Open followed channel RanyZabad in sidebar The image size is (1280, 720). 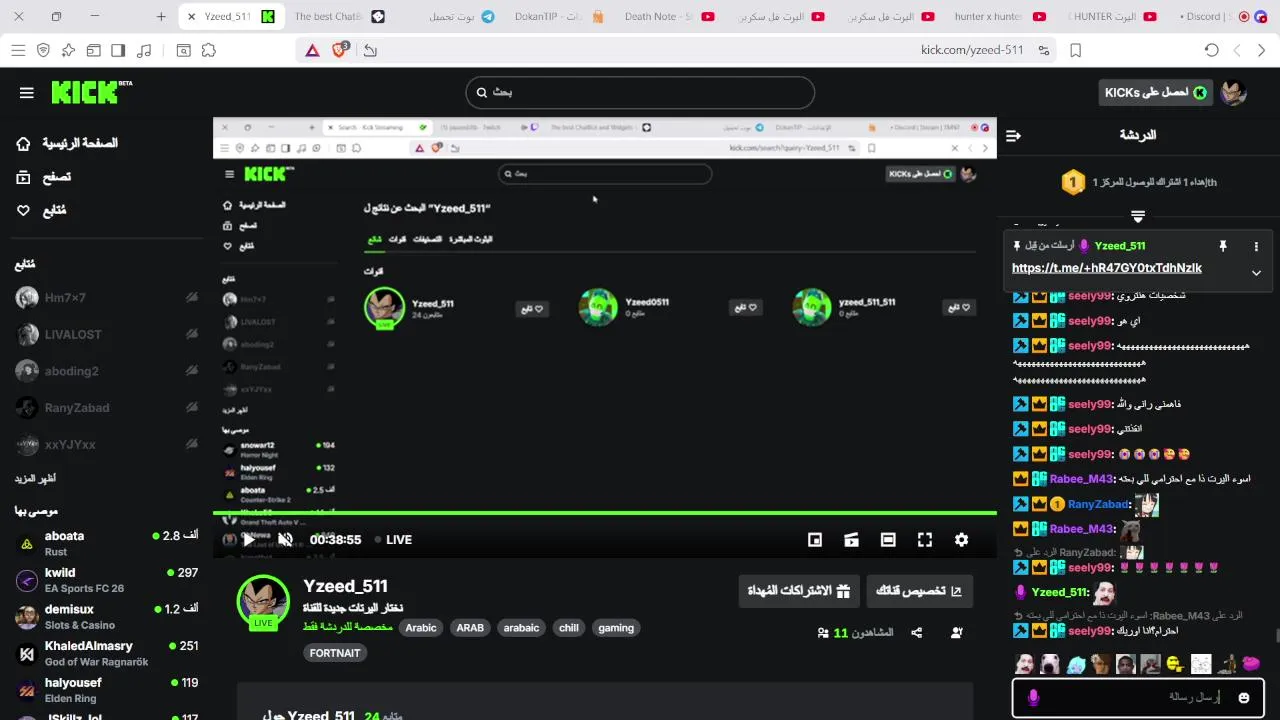(x=106, y=408)
